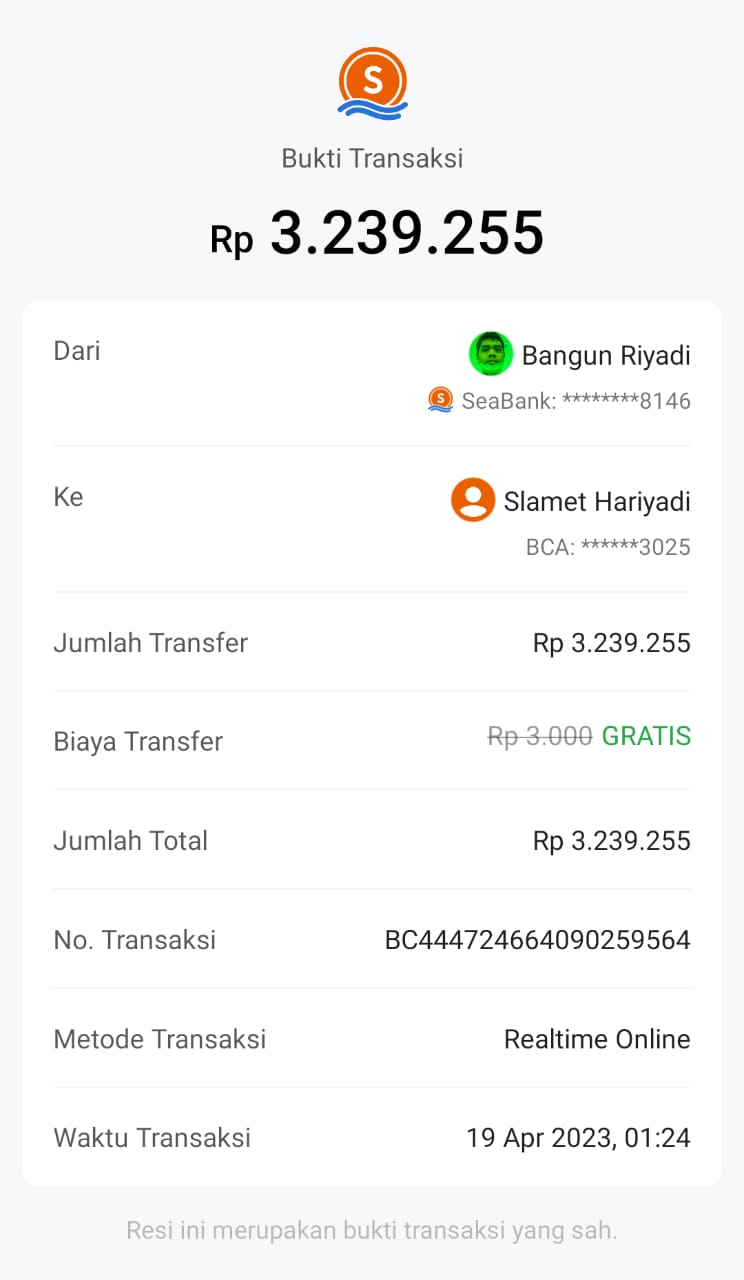Select the Jumlah Total amount value
Screen dimensions: 744x1280
(611, 840)
